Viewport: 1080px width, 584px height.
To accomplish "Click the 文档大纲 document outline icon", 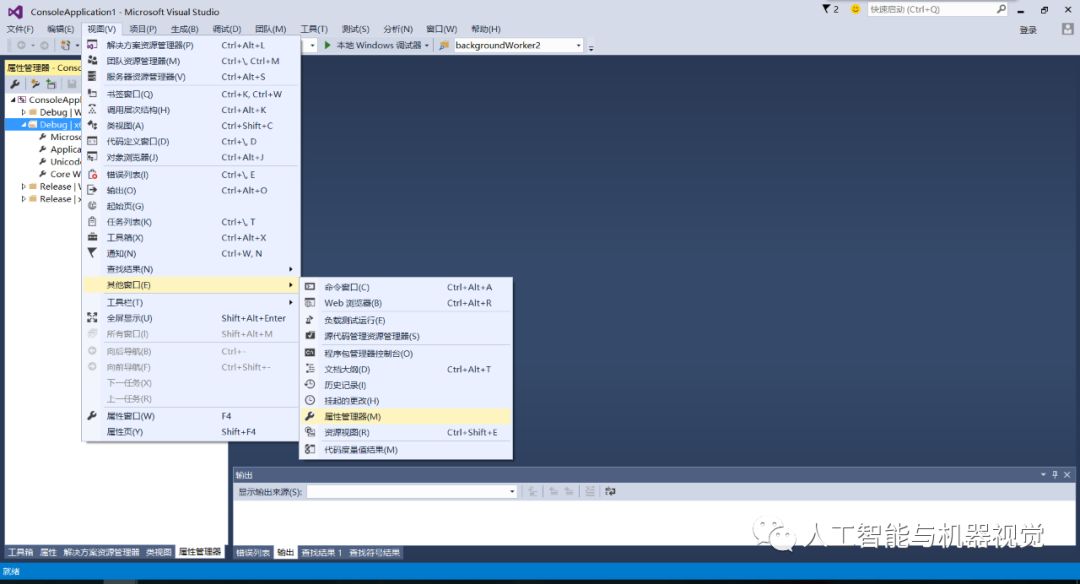I will [x=310, y=369].
